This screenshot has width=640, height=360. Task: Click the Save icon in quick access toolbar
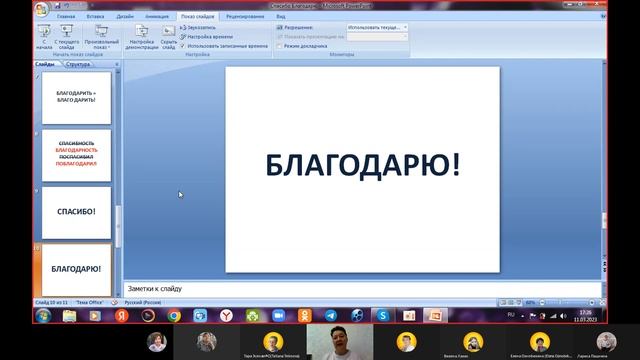(58, 6)
